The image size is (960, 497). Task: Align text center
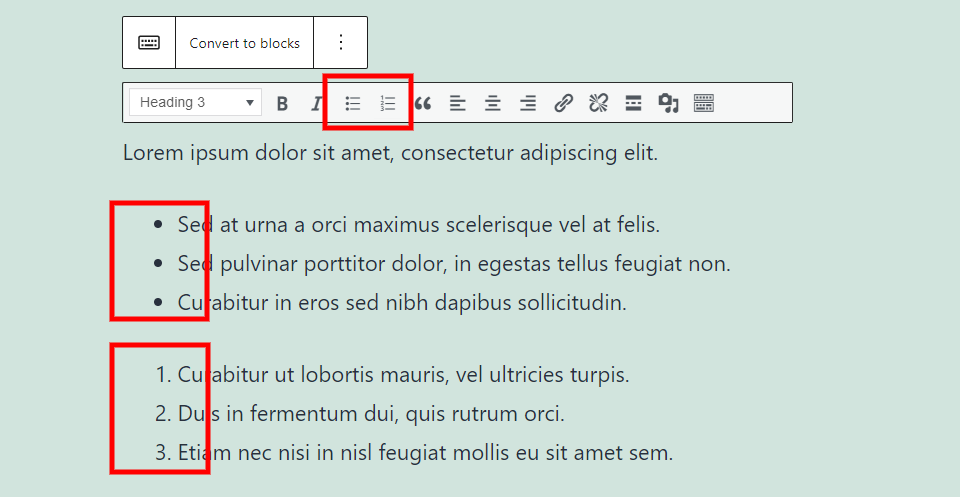click(x=492, y=103)
